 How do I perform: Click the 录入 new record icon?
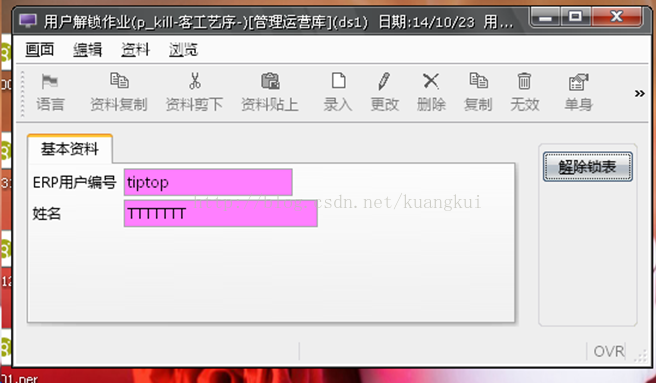[x=338, y=80]
